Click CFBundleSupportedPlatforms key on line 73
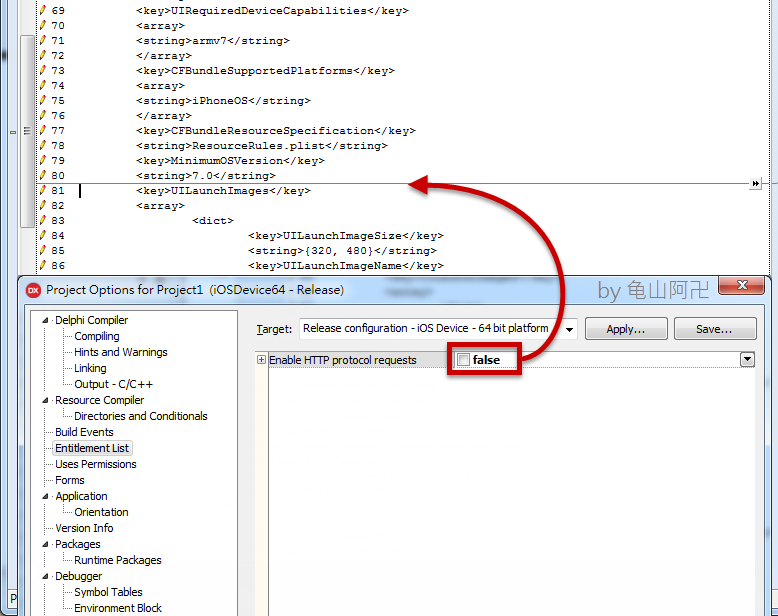 [x=265, y=71]
